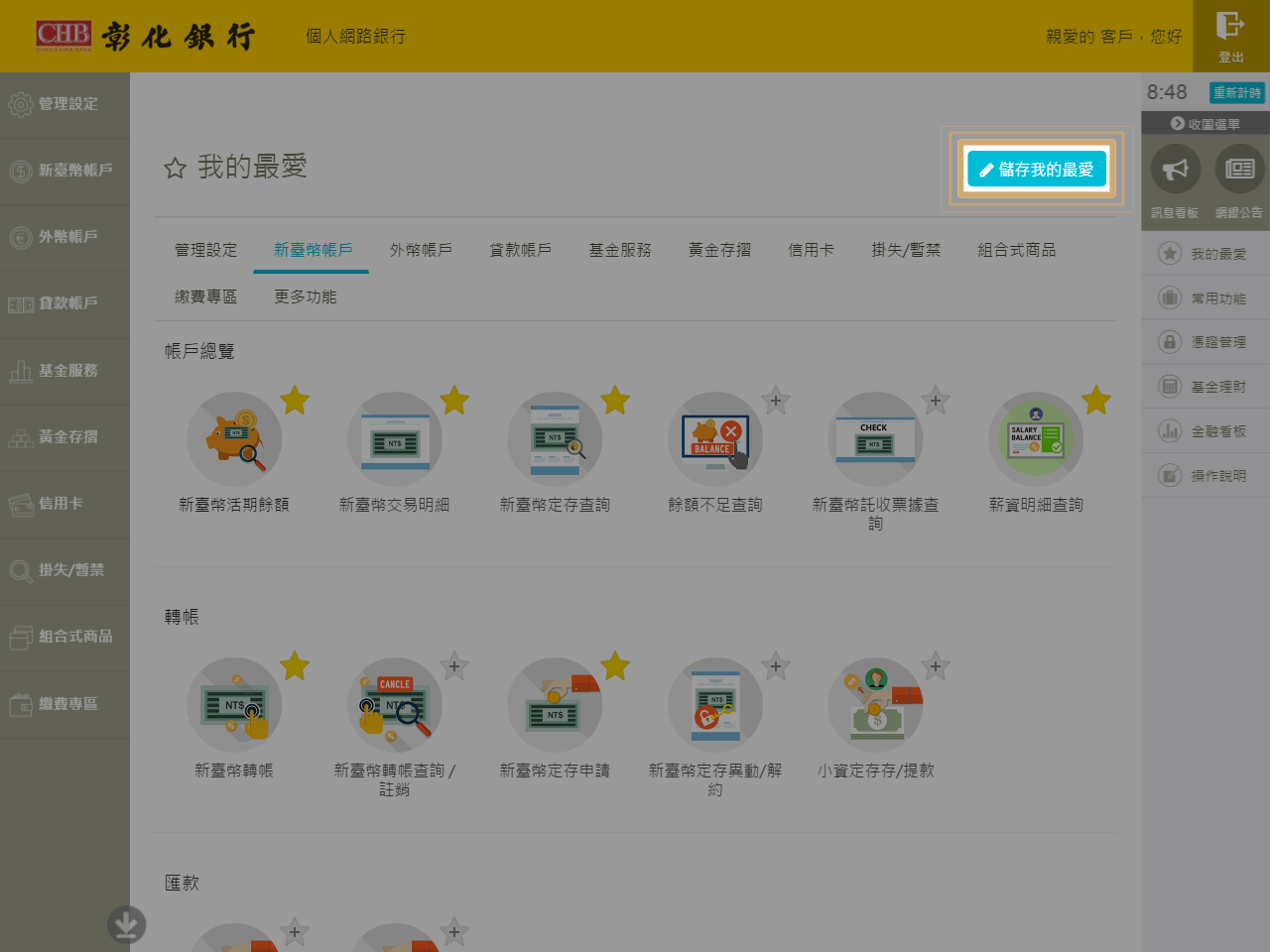Click the 新臺幣活期餘額 piggy bank icon
Image resolution: width=1270 pixels, height=952 pixels.
(x=234, y=439)
